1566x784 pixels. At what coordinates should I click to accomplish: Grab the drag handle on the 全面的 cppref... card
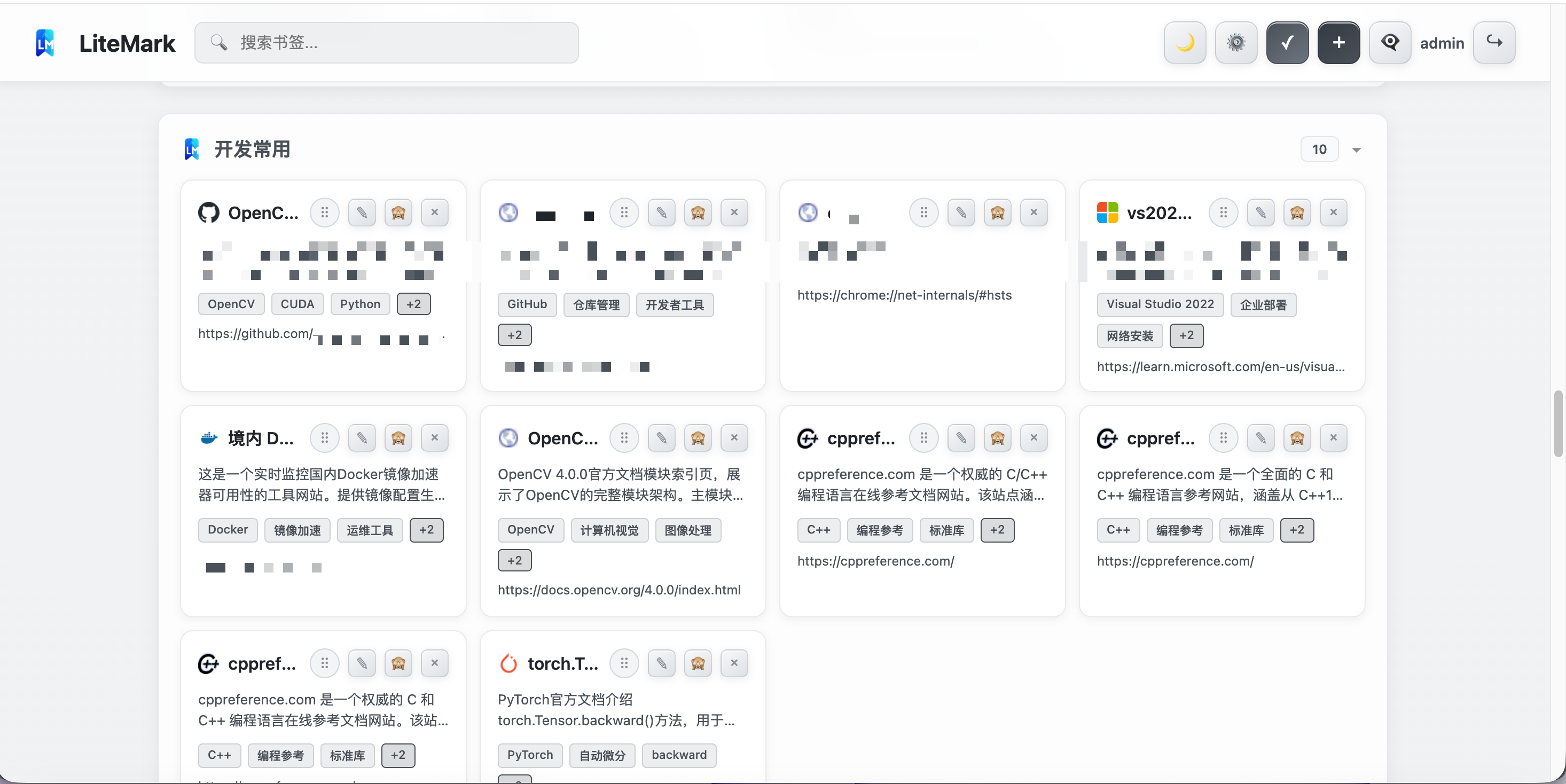pos(1224,438)
